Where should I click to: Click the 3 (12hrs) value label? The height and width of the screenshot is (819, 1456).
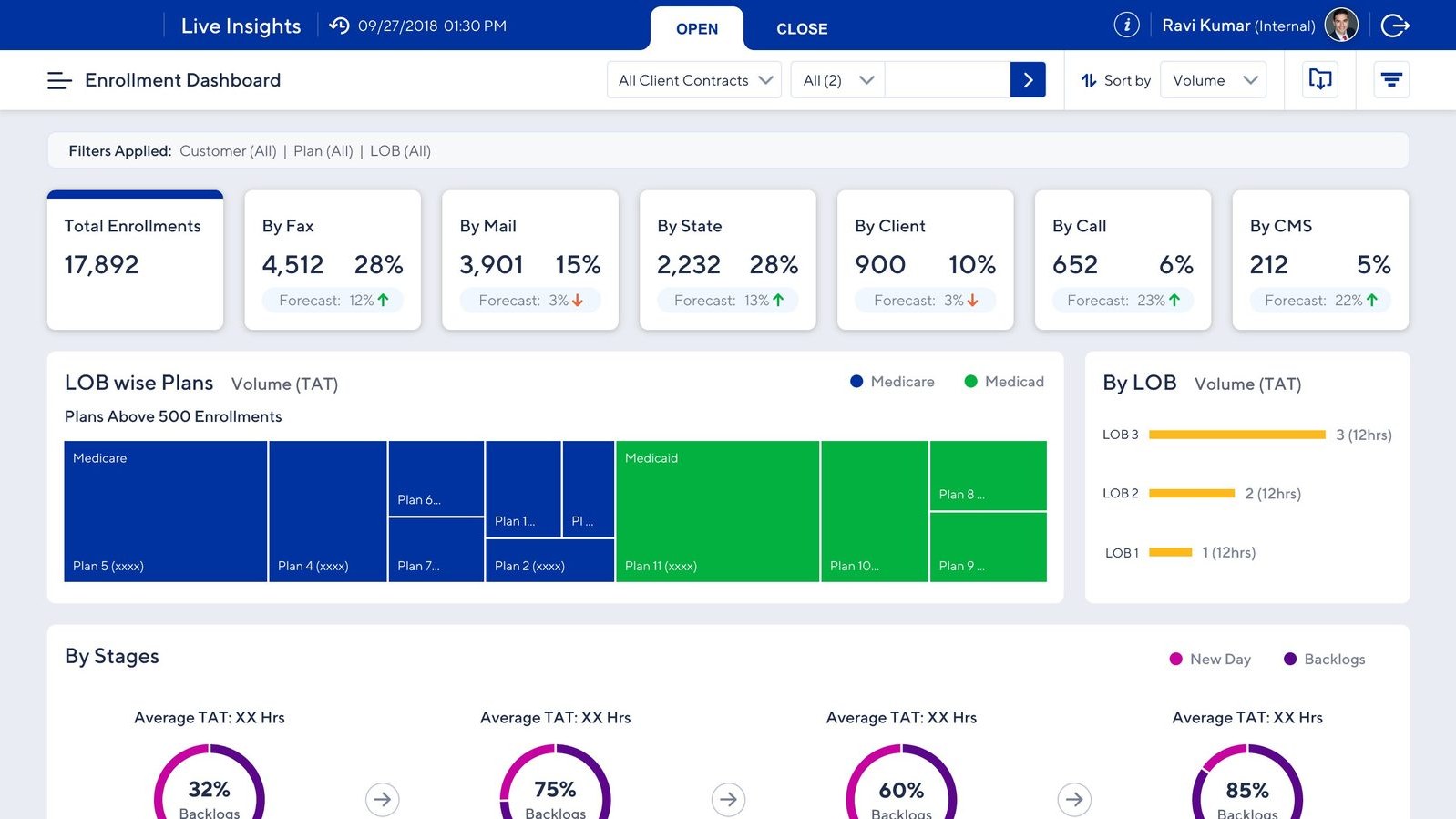pyautogui.click(x=1364, y=435)
